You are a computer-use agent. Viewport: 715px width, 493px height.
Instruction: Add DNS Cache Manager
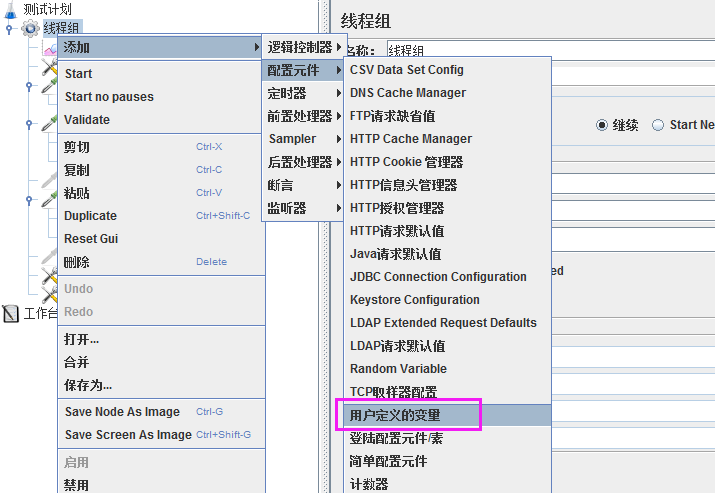[x=447, y=93]
